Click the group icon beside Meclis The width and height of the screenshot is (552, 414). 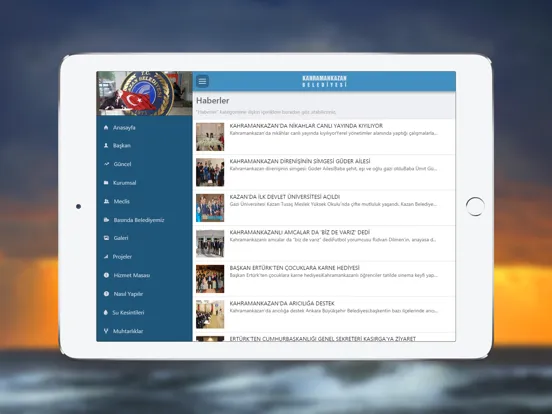(106, 201)
